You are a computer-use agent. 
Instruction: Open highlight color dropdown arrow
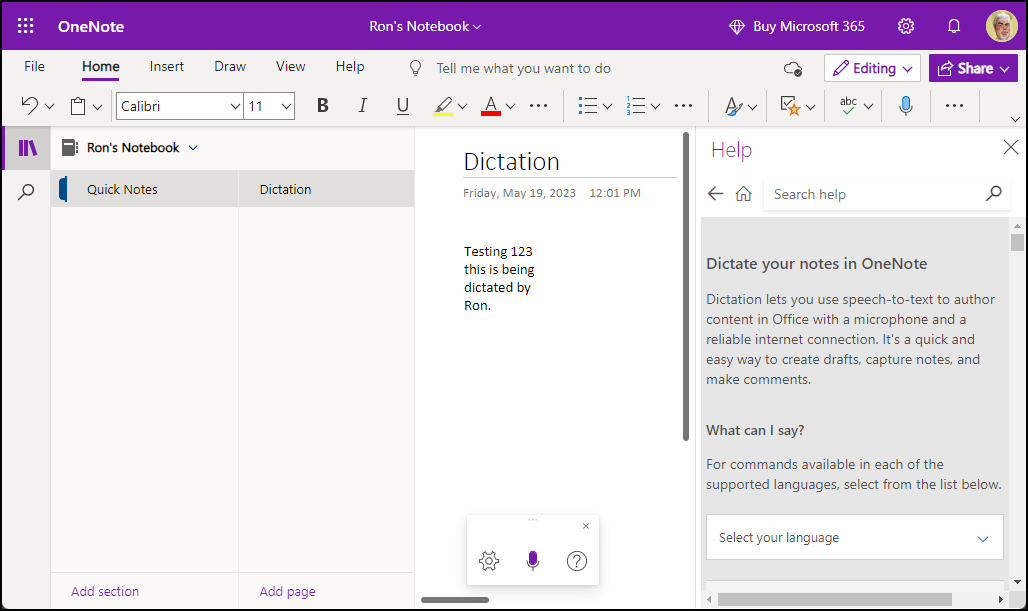463,106
